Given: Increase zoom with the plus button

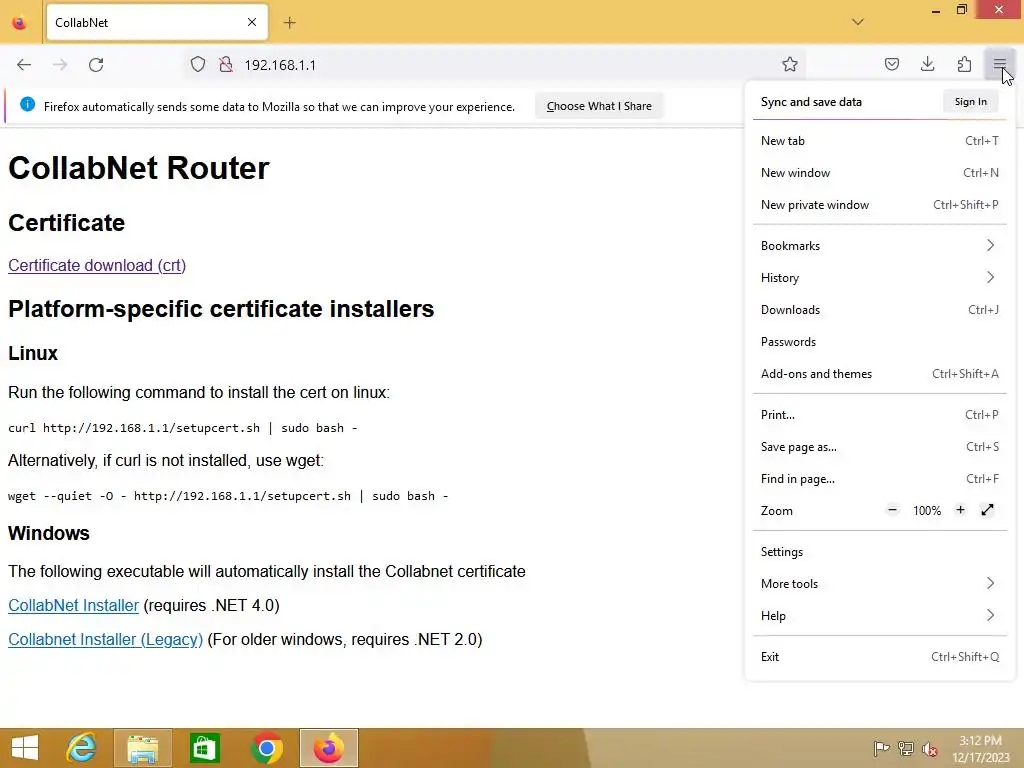Looking at the screenshot, I should click(960, 510).
